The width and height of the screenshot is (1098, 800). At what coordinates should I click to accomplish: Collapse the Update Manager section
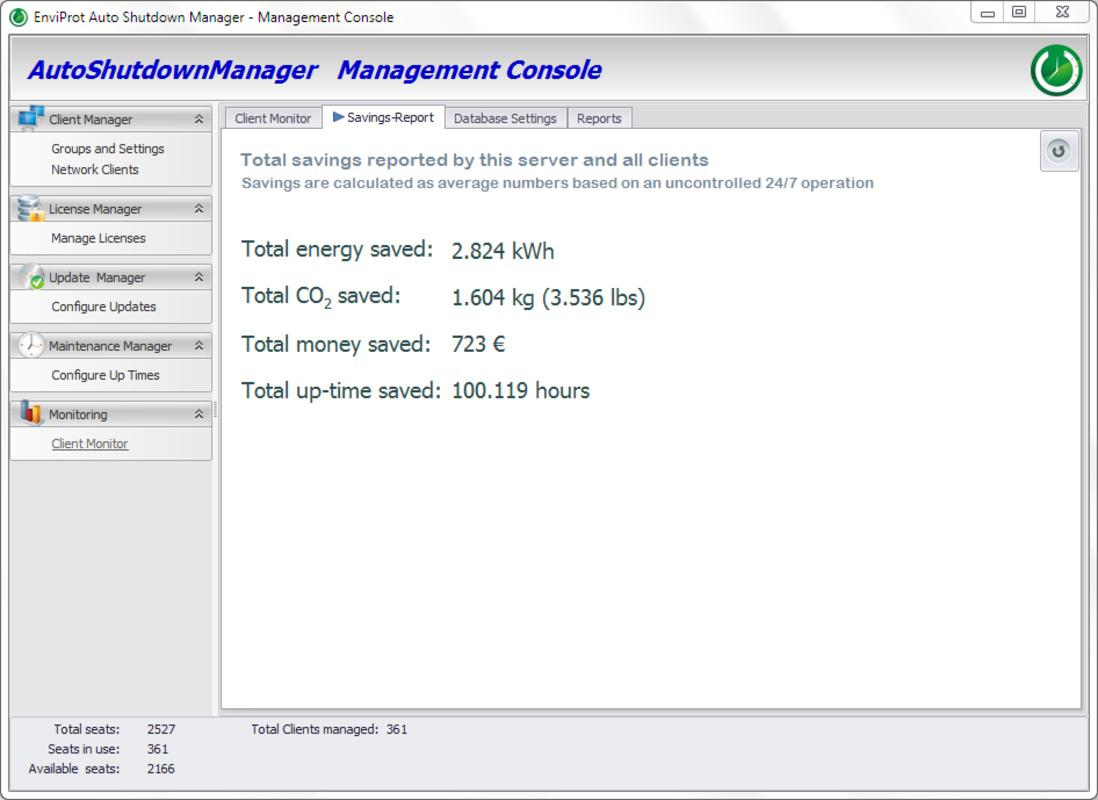[199, 277]
